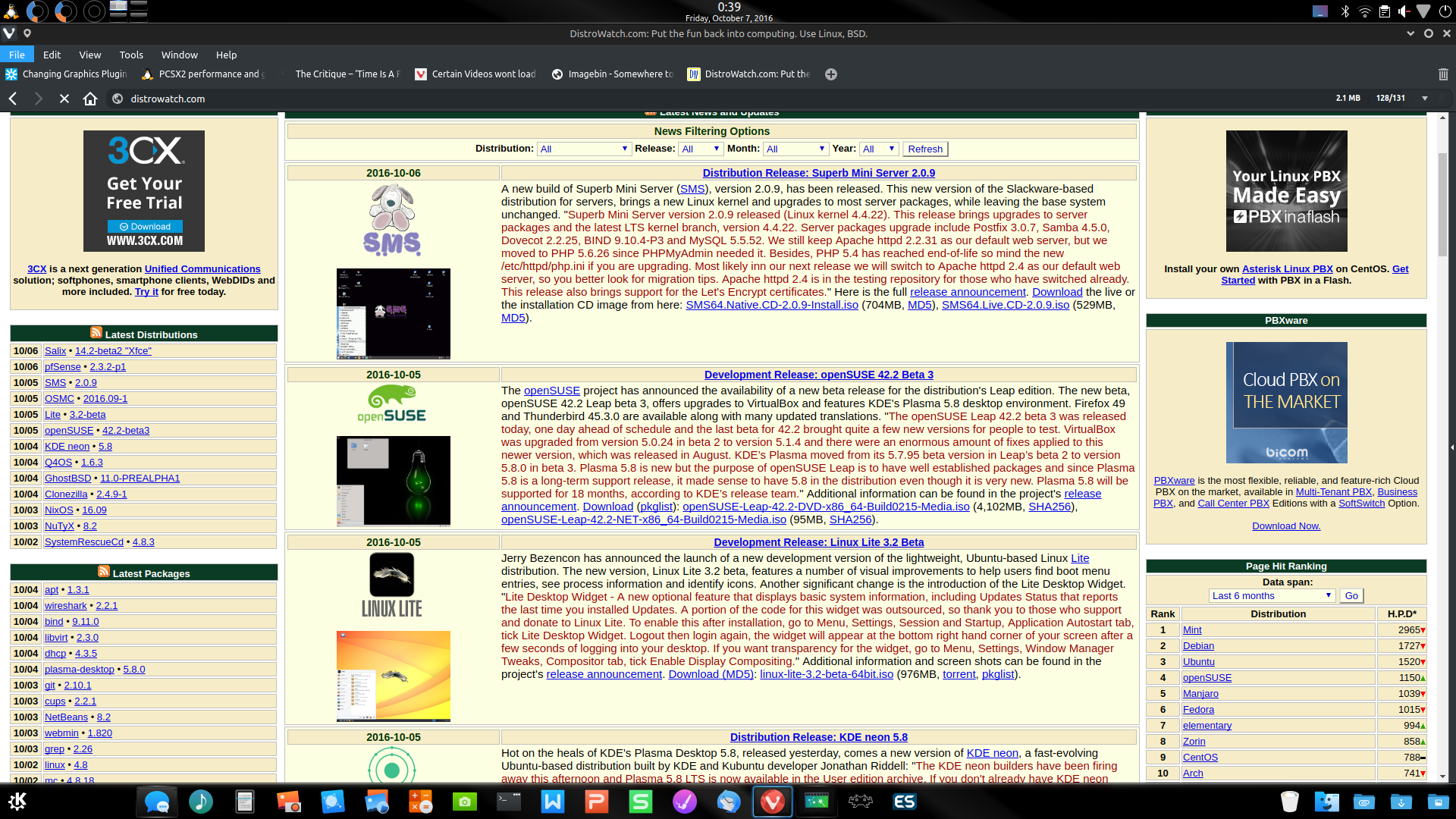The height and width of the screenshot is (819, 1456).
Task: Click the Latest Distributions RSS feed icon
Action: pos(96,333)
